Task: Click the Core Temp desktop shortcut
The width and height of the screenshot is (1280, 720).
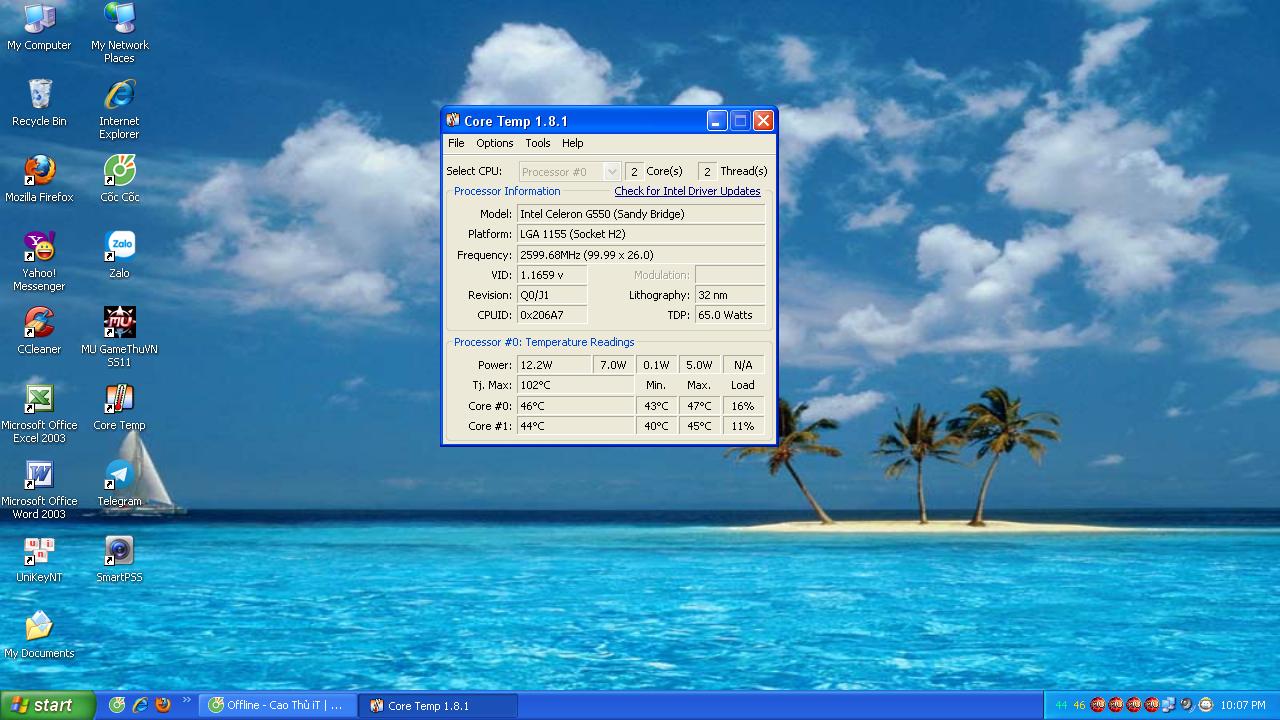Action: [x=119, y=407]
